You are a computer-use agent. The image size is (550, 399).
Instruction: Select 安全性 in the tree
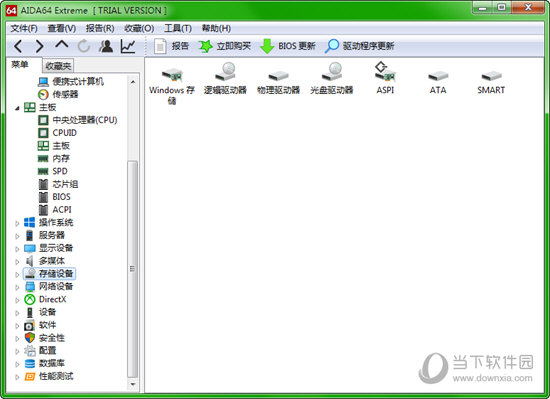click(x=52, y=338)
